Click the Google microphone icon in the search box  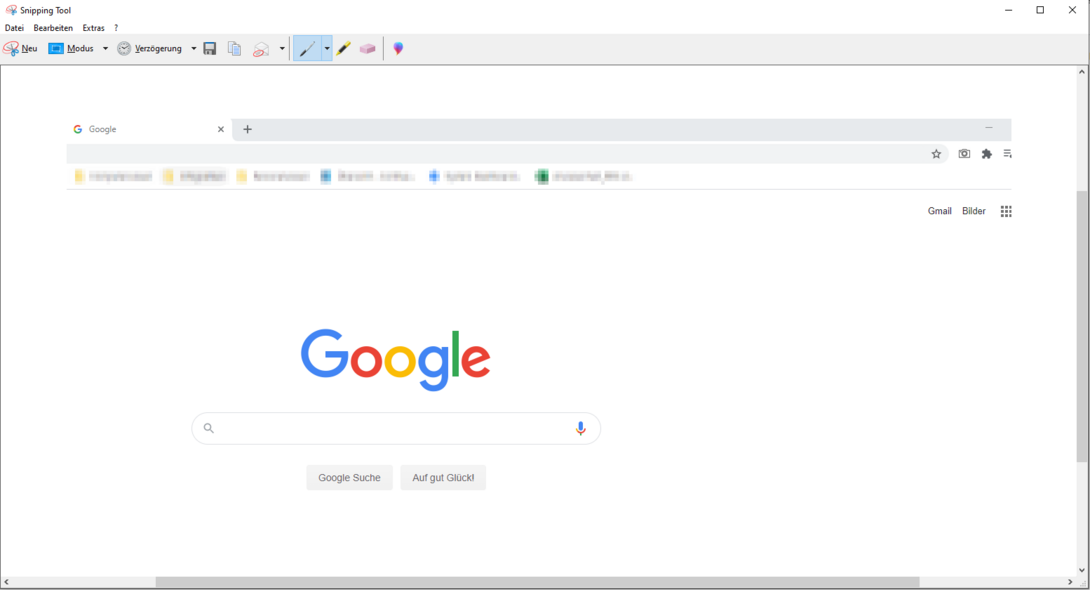coord(581,428)
